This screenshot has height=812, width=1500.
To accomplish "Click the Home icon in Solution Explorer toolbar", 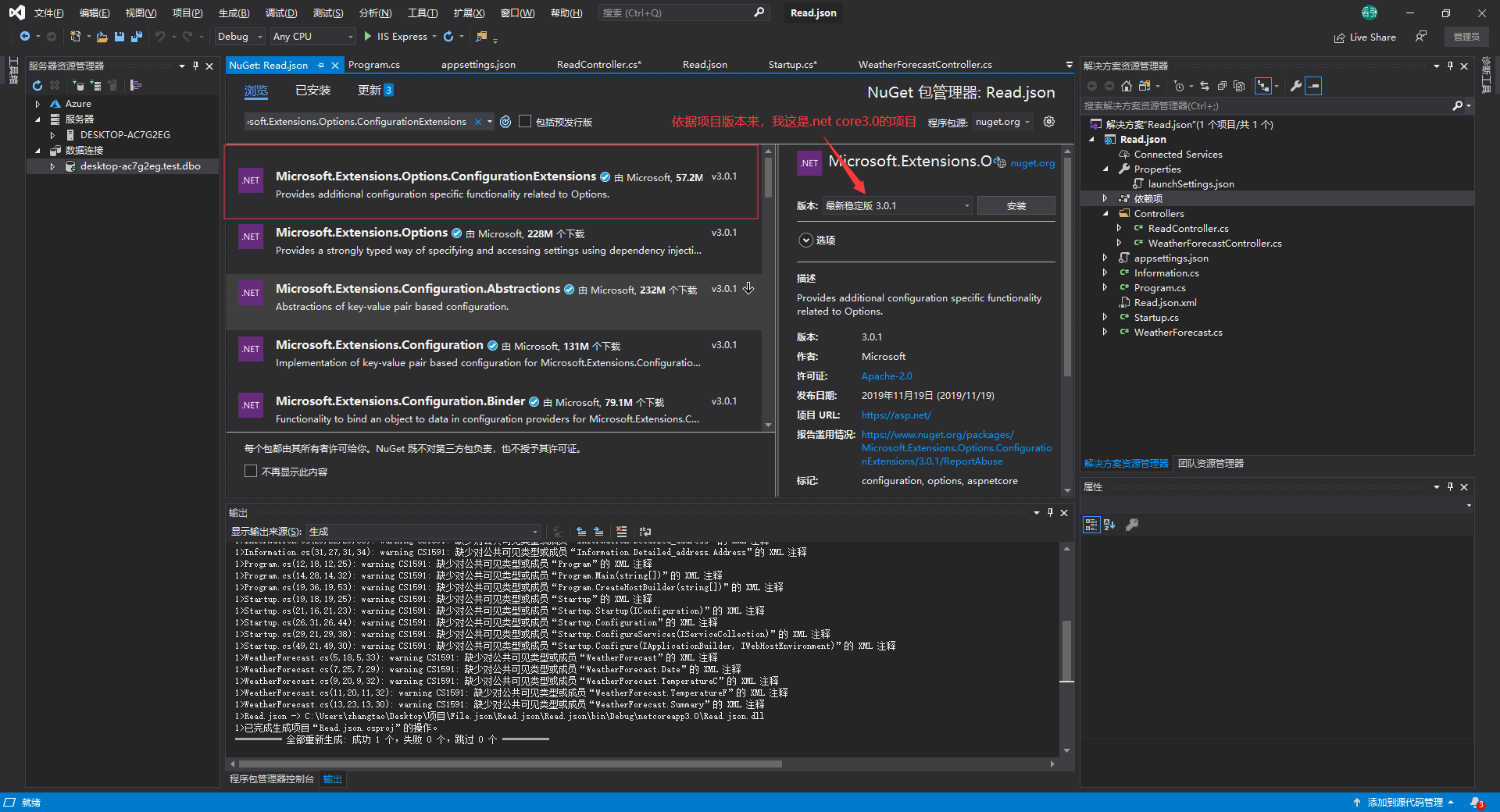I will click(x=1126, y=86).
